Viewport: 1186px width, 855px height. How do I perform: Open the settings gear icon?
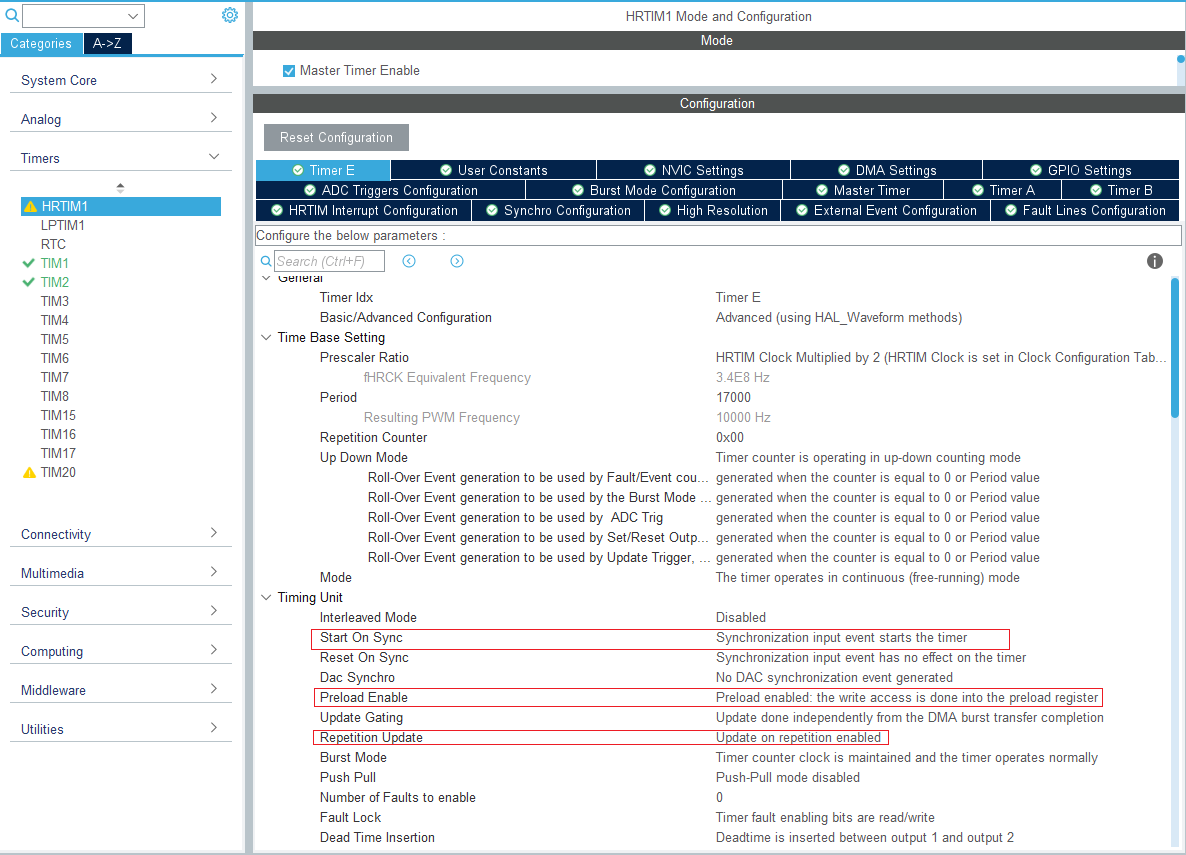click(x=230, y=15)
